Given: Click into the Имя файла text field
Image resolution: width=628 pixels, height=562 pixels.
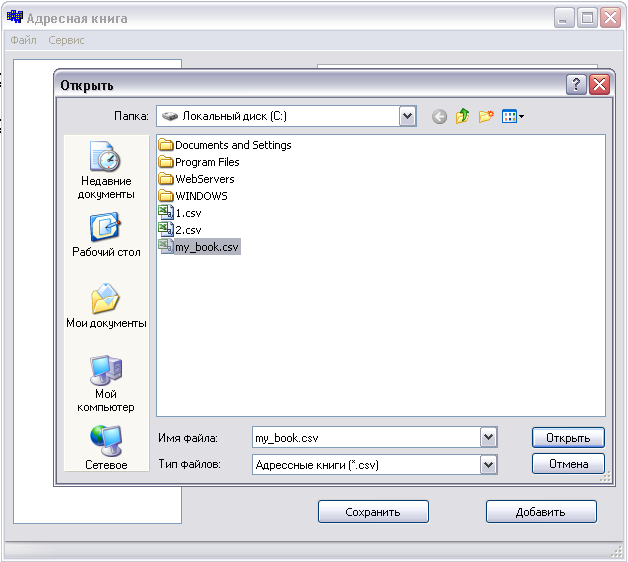Looking at the screenshot, I should pos(366,437).
